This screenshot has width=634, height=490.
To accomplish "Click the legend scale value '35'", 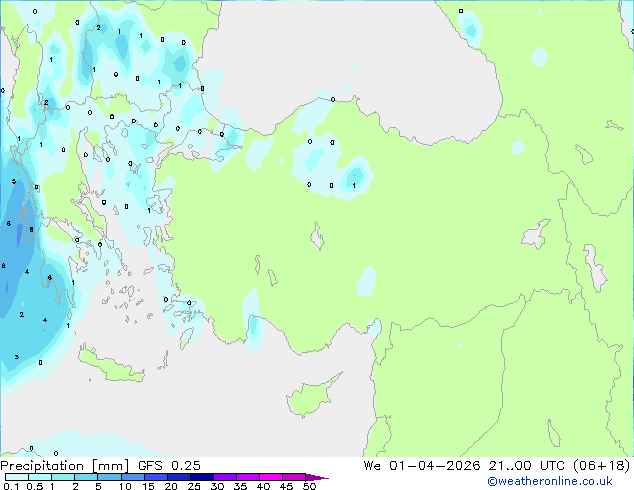I will point(240,486).
